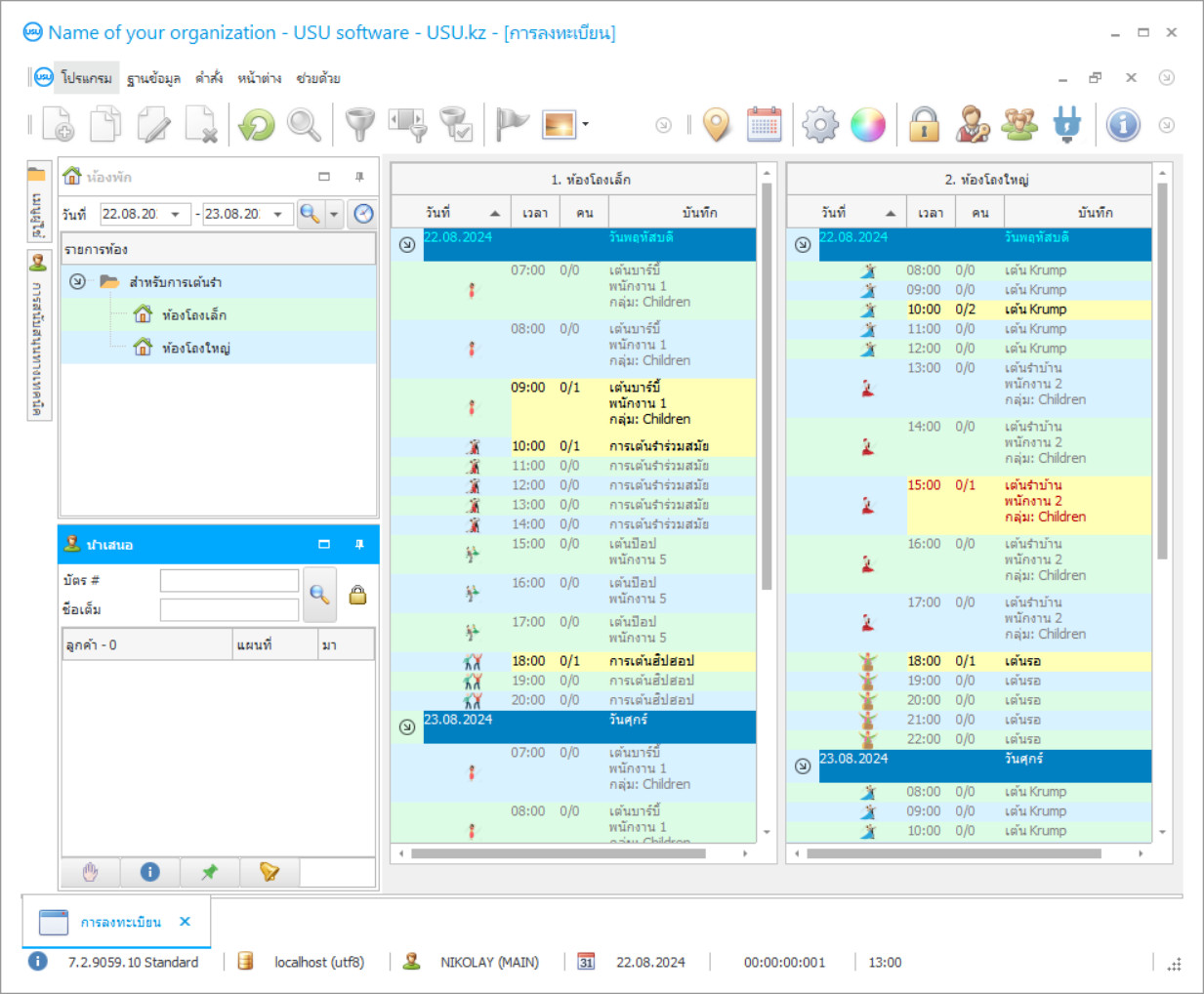Open the settings gear toolbar icon

tap(819, 125)
